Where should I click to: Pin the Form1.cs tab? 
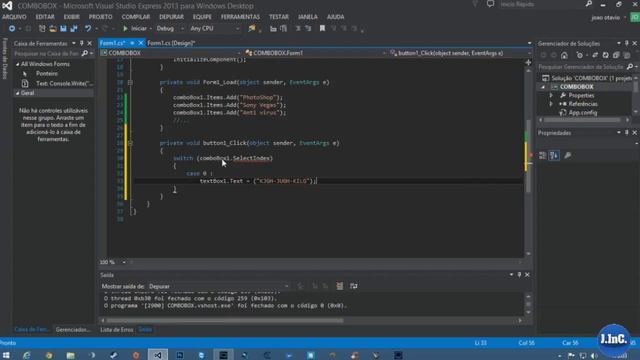(x=132, y=43)
